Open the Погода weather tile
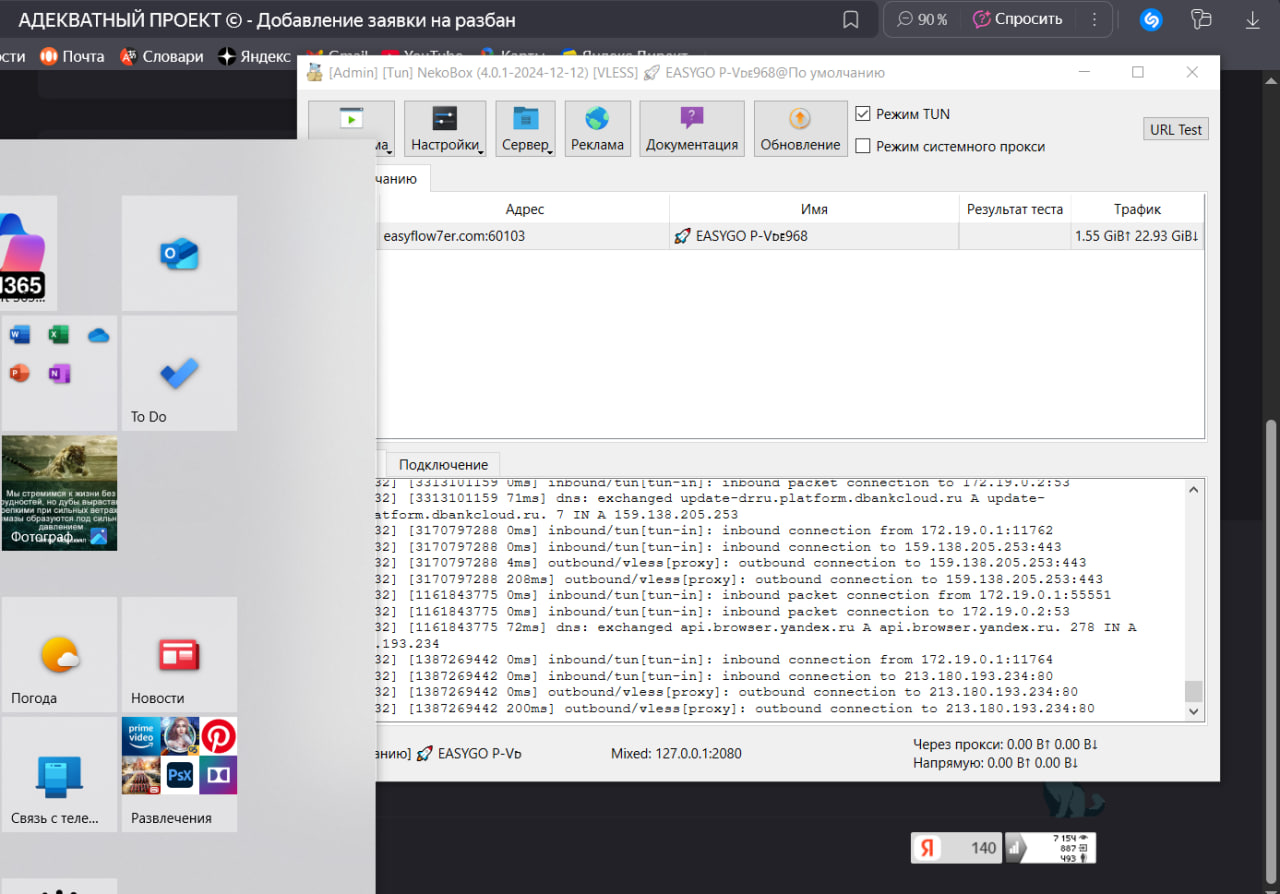Viewport: 1280px width, 894px height. pyautogui.click(x=59, y=655)
